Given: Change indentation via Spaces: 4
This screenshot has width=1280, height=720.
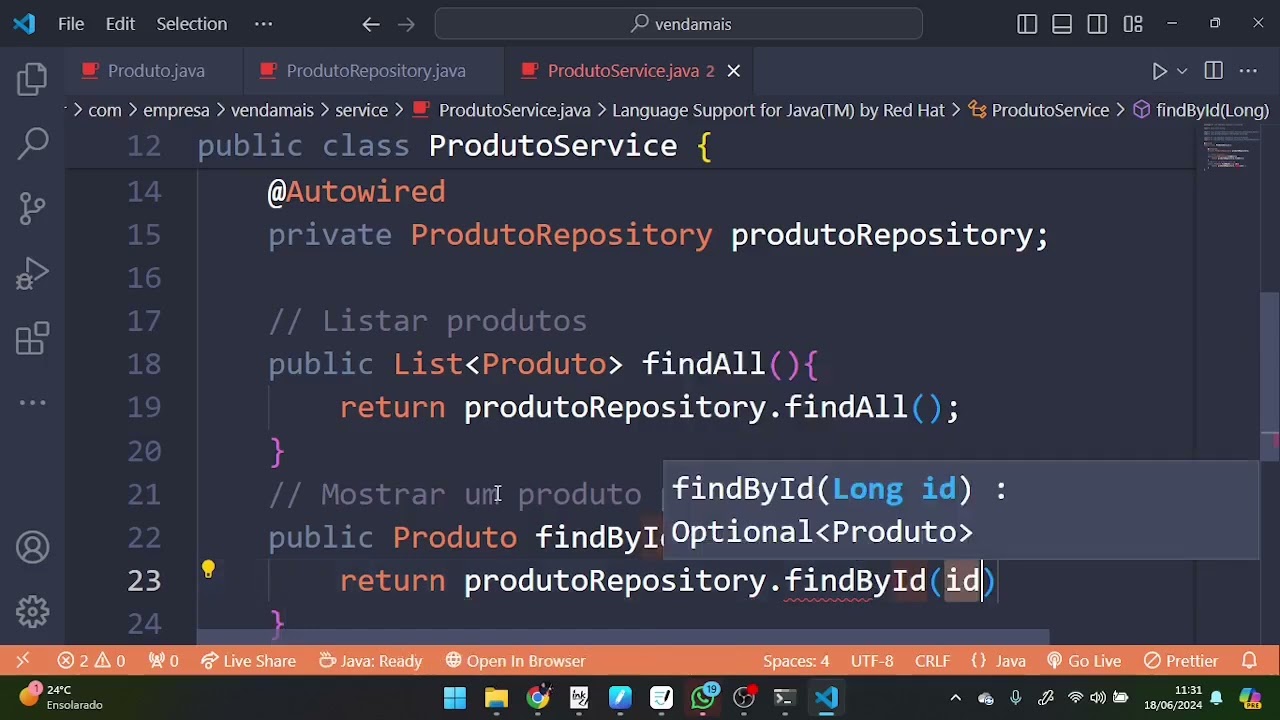Looking at the screenshot, I should click(x=796, y=661).
